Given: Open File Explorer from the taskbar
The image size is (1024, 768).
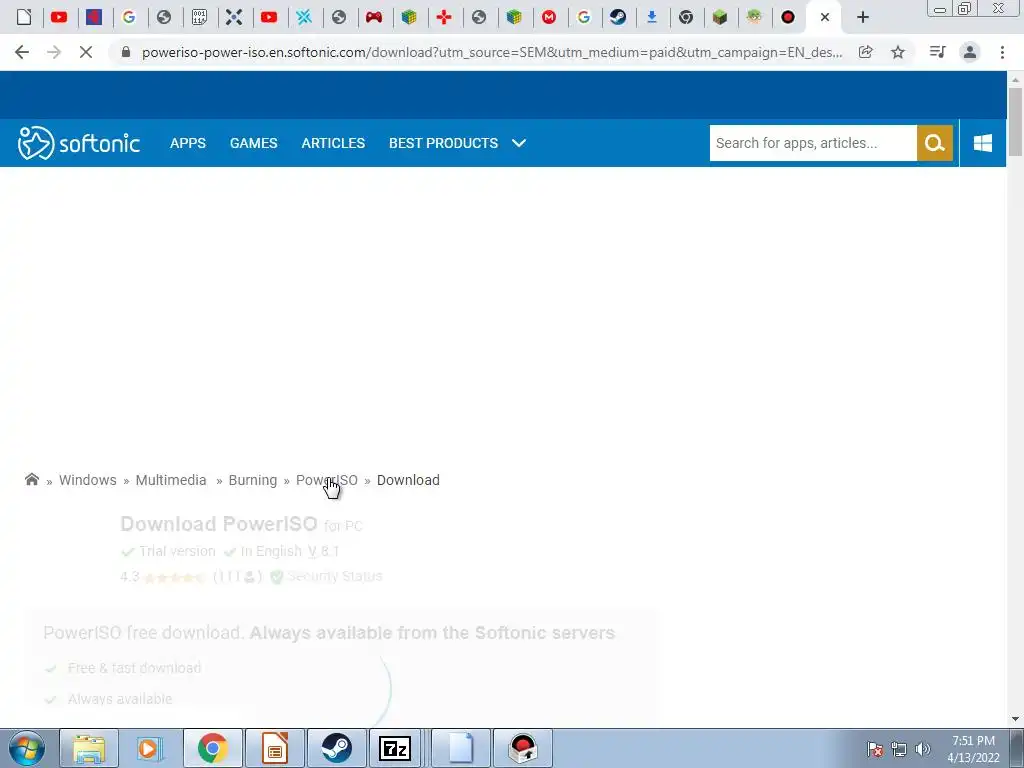Looking at the screenshot, I should click(89, 748).
